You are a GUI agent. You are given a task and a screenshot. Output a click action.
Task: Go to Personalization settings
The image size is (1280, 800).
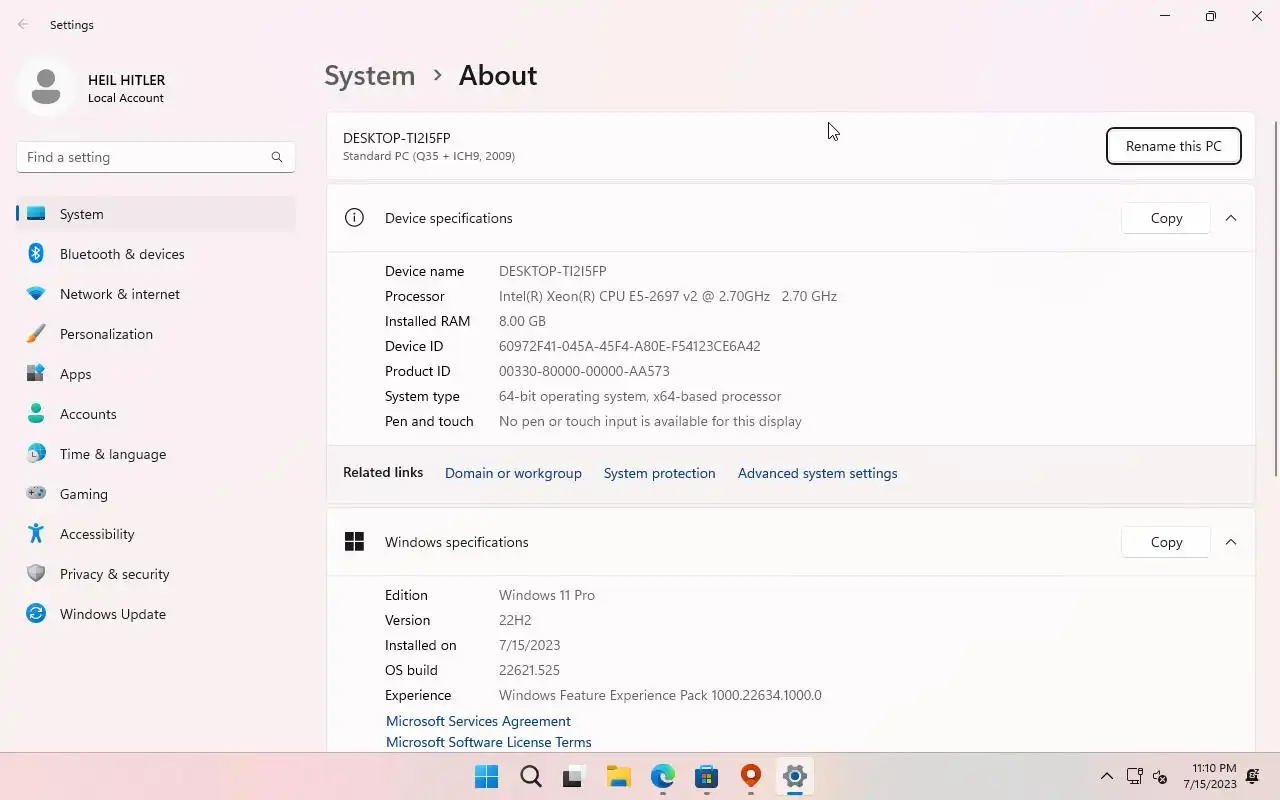[x=156, y=334]
